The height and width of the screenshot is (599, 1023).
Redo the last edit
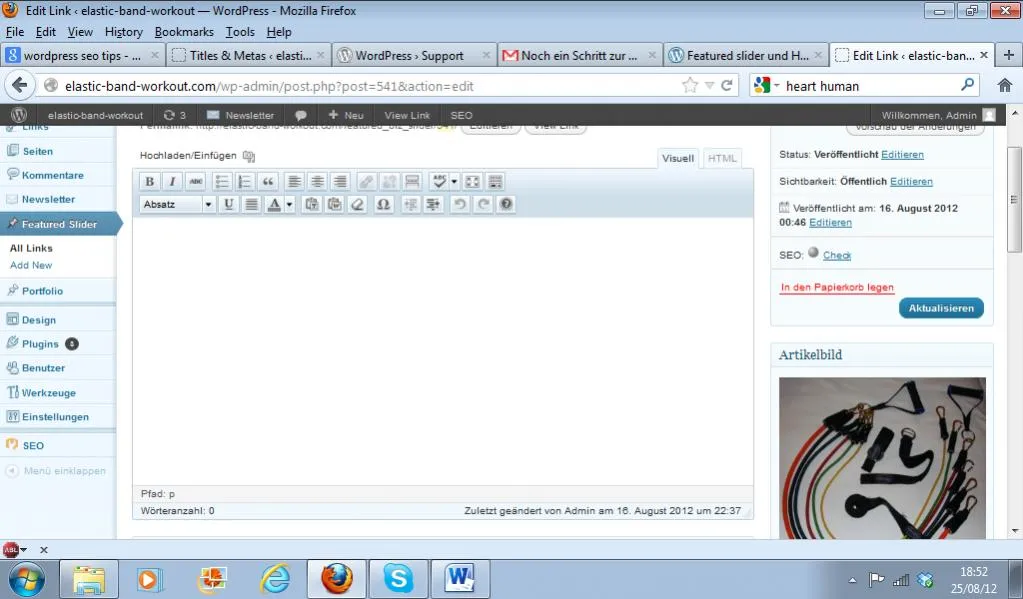click(483, 204)
